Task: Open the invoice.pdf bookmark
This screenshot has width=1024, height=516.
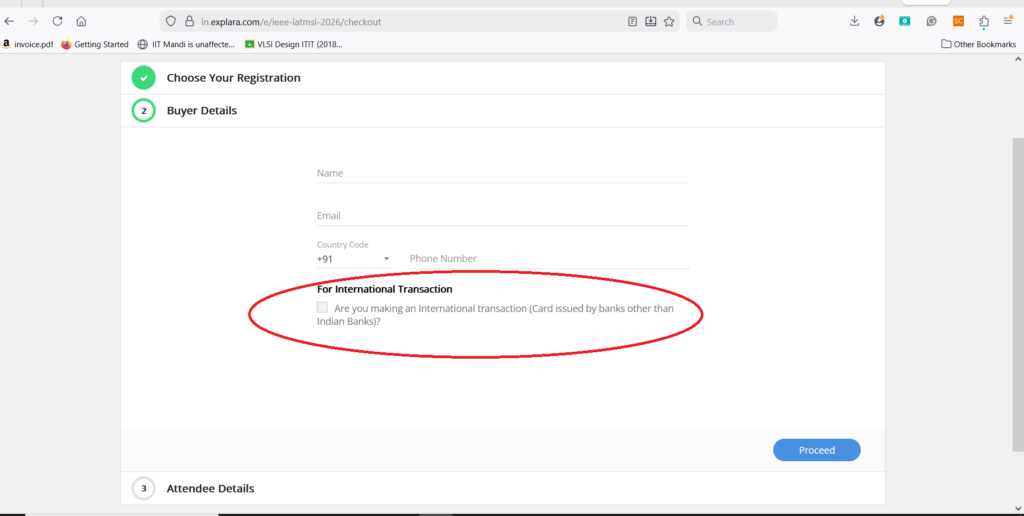Action: (x=28, y=44)
